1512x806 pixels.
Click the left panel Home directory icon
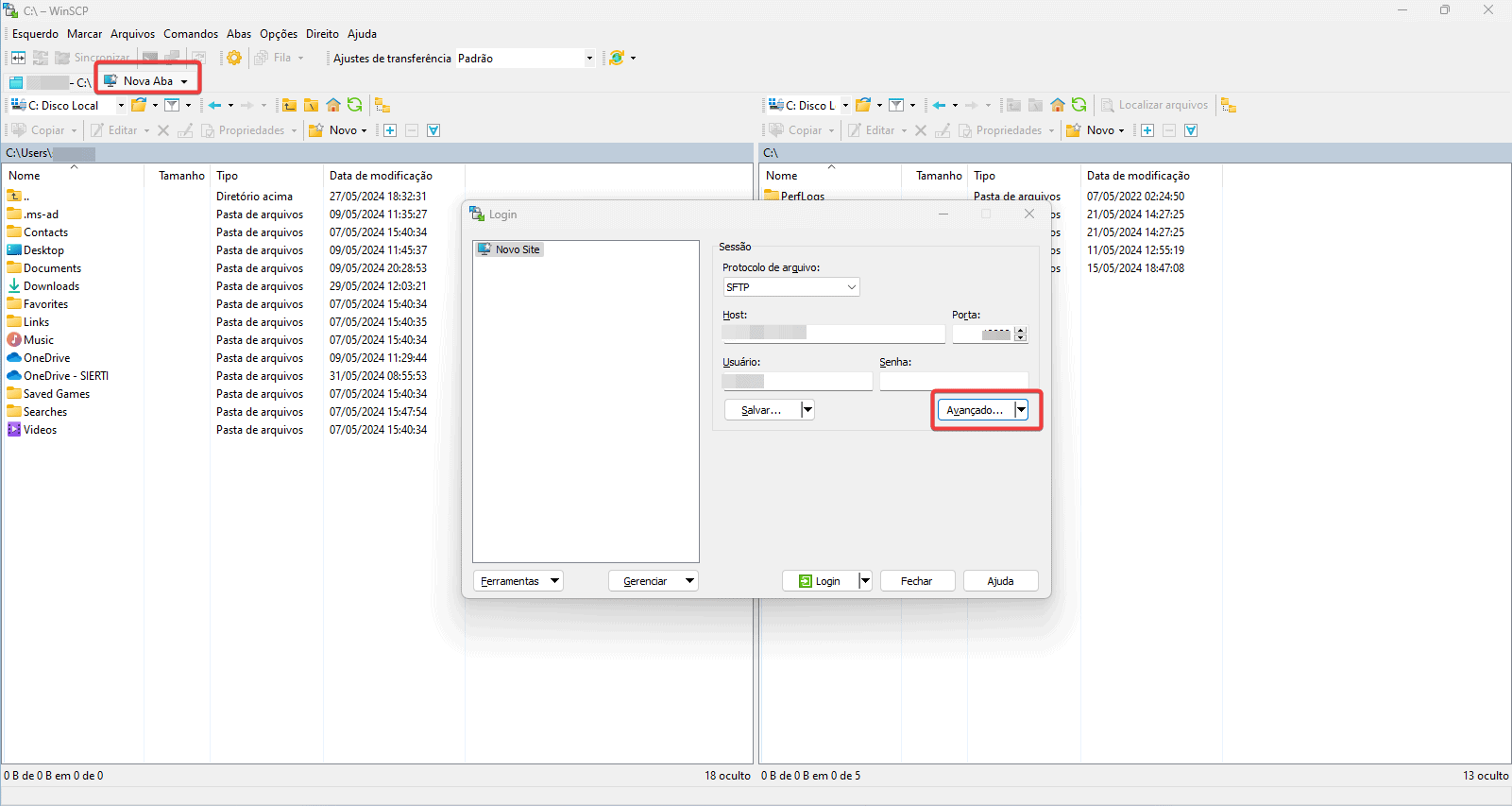tap(333, 105)
